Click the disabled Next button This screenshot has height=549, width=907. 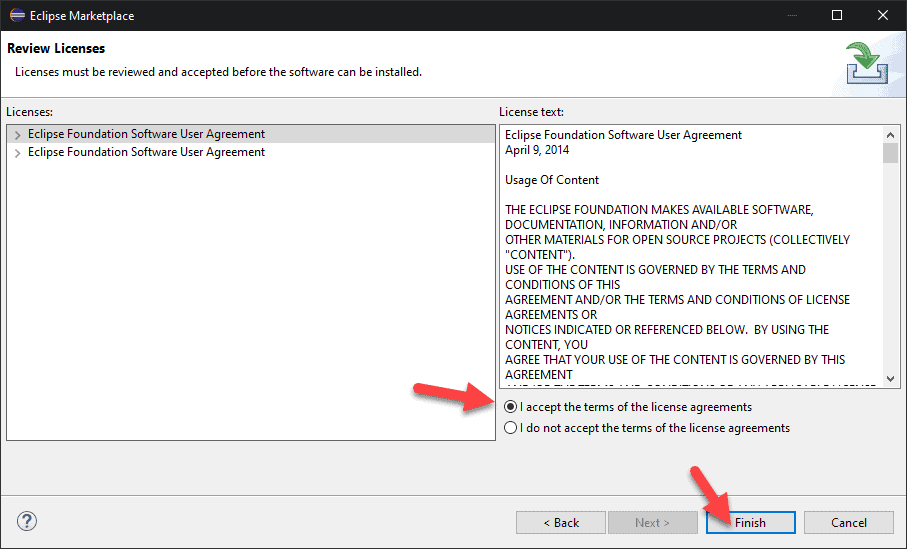click(x=652, y=522)
